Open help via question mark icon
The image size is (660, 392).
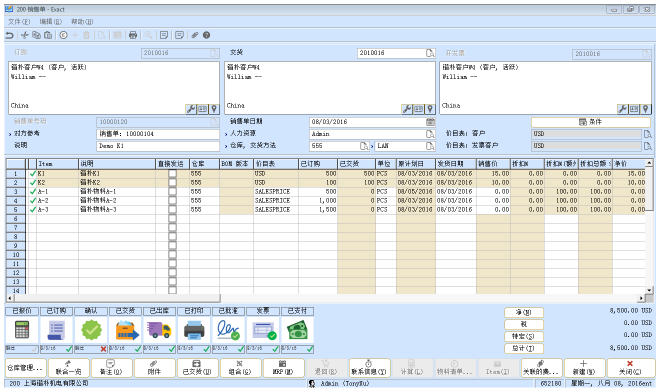pos(206,35)
